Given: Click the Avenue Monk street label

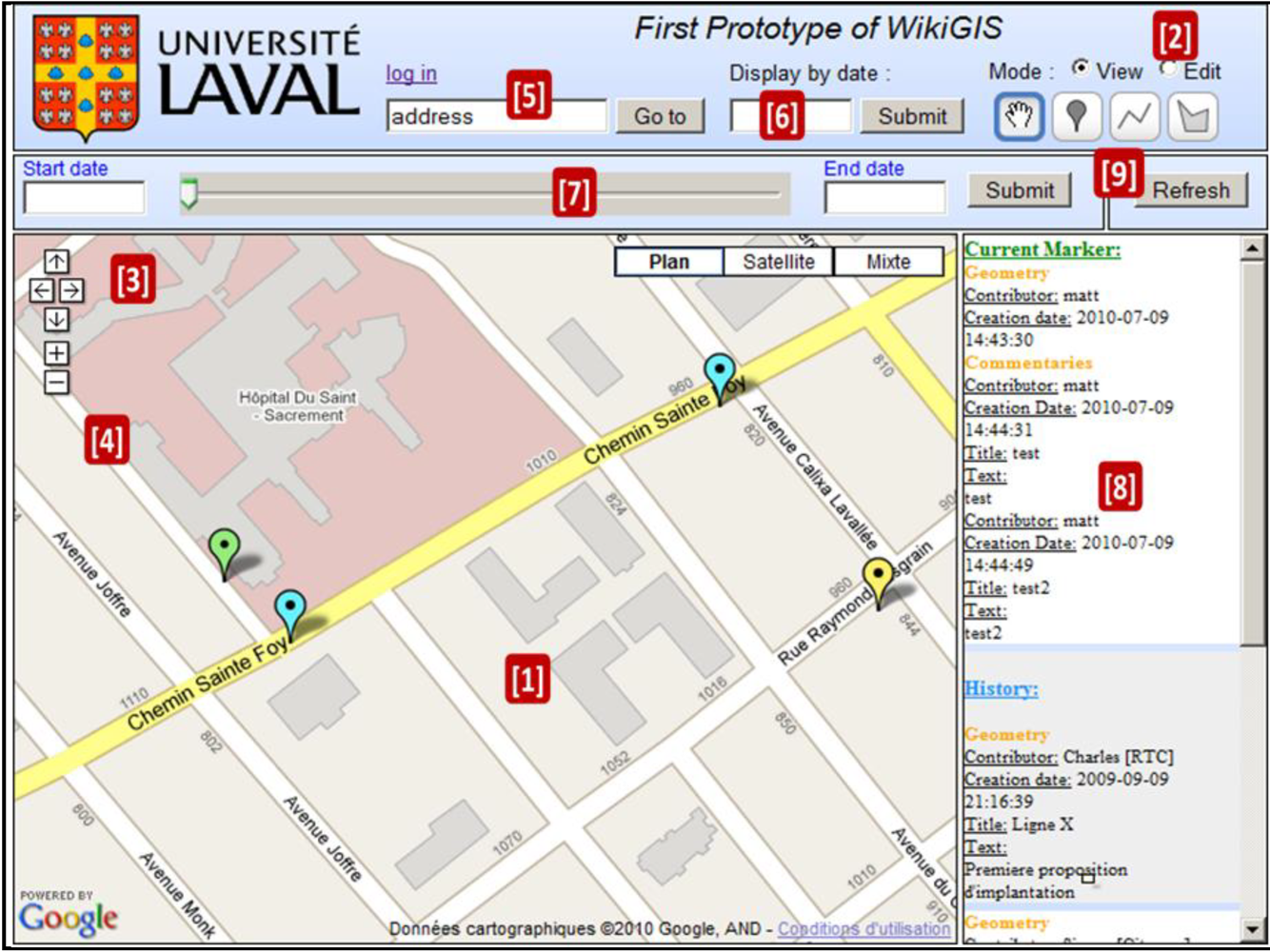Looking at the screenshot, I should [178, 896].
